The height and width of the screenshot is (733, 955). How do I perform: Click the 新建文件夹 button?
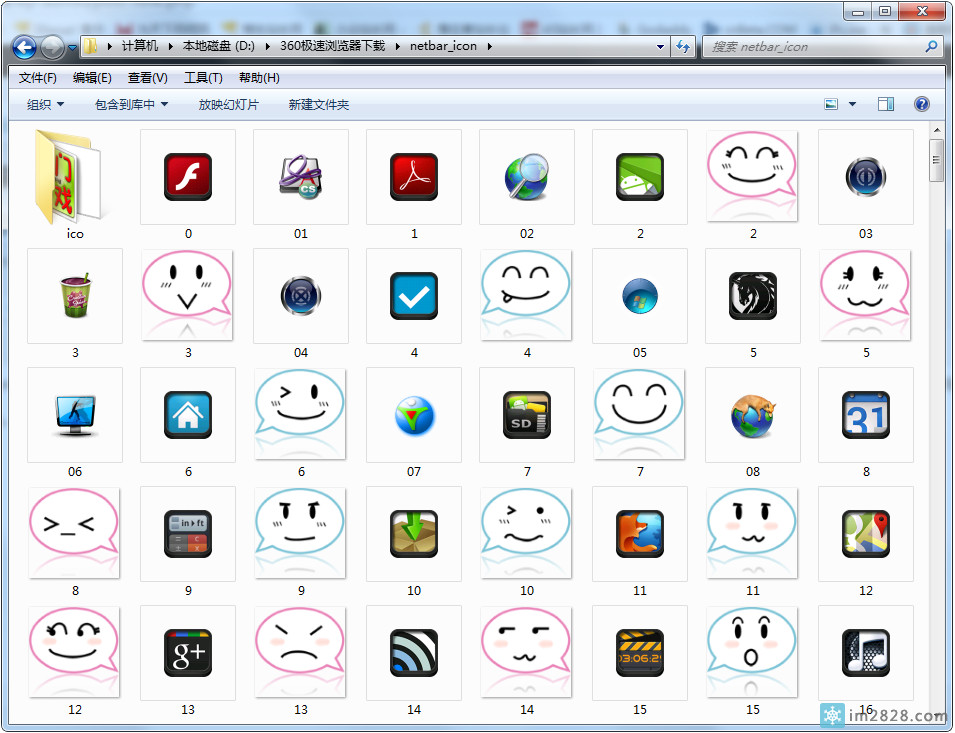click(x=318, y=104)
